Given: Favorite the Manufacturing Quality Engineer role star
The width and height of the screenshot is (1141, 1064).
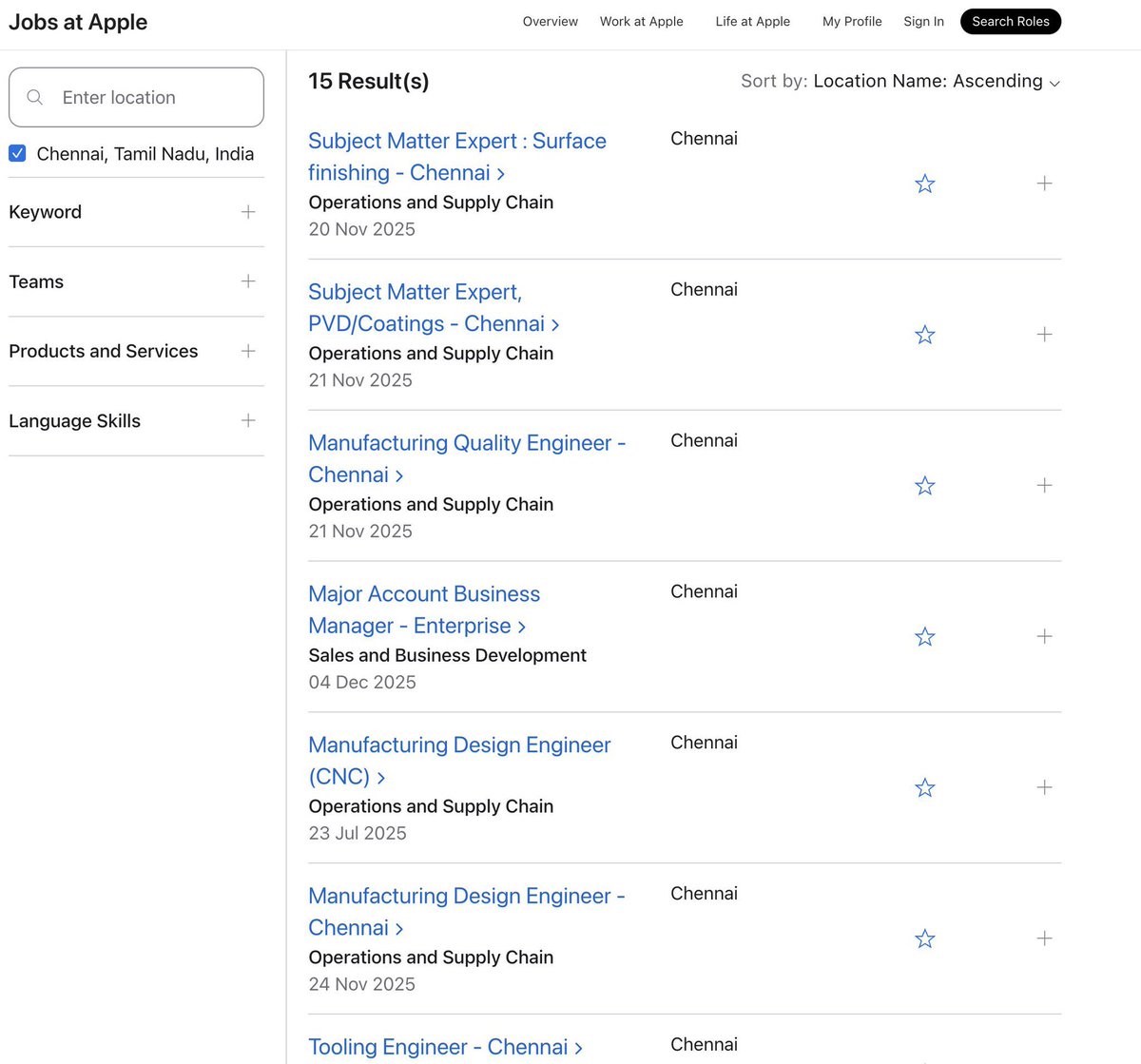Looking at the screenshot, I should [x=924, y=486].
